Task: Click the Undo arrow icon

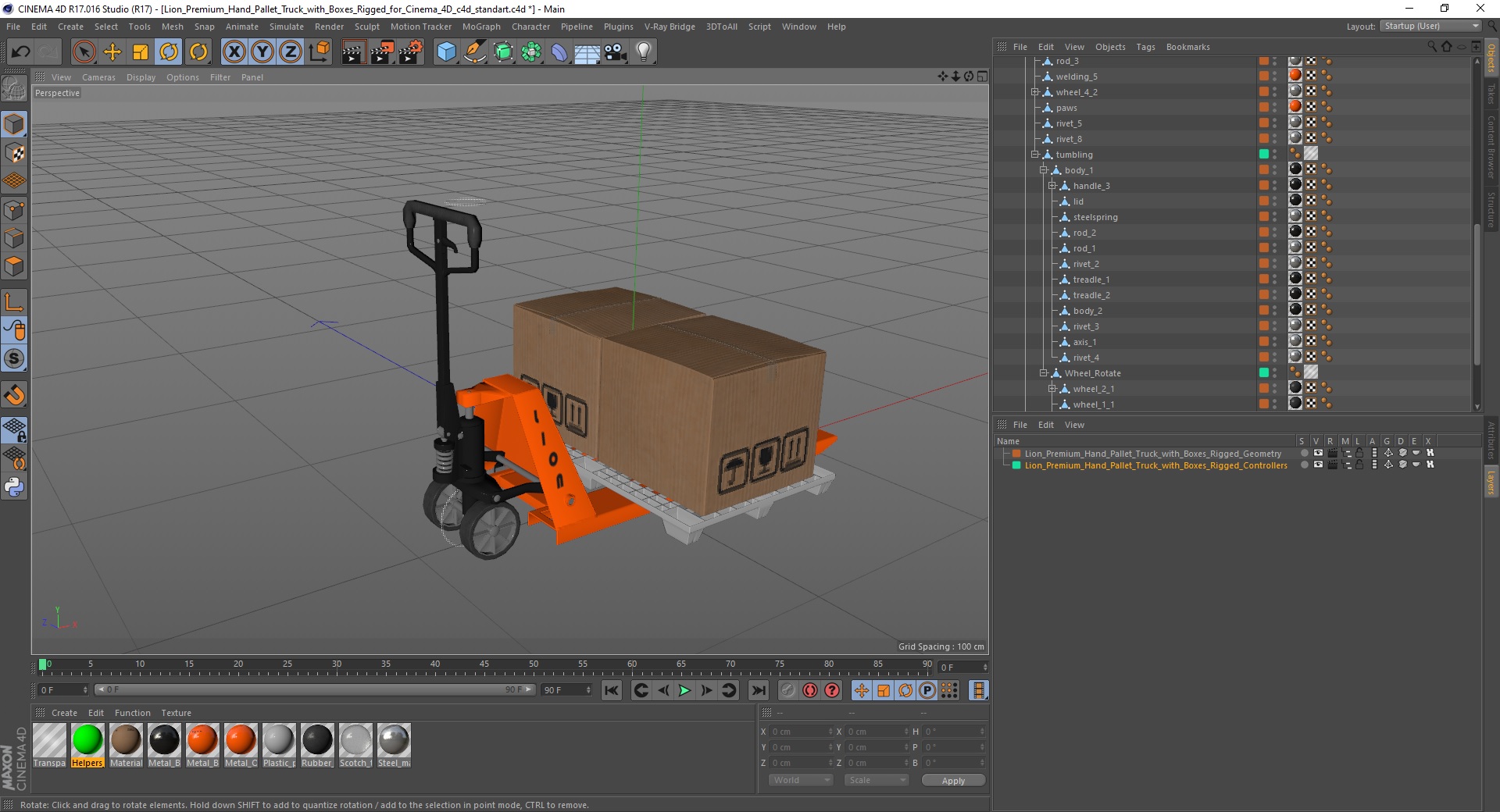Action: (21, 52)
